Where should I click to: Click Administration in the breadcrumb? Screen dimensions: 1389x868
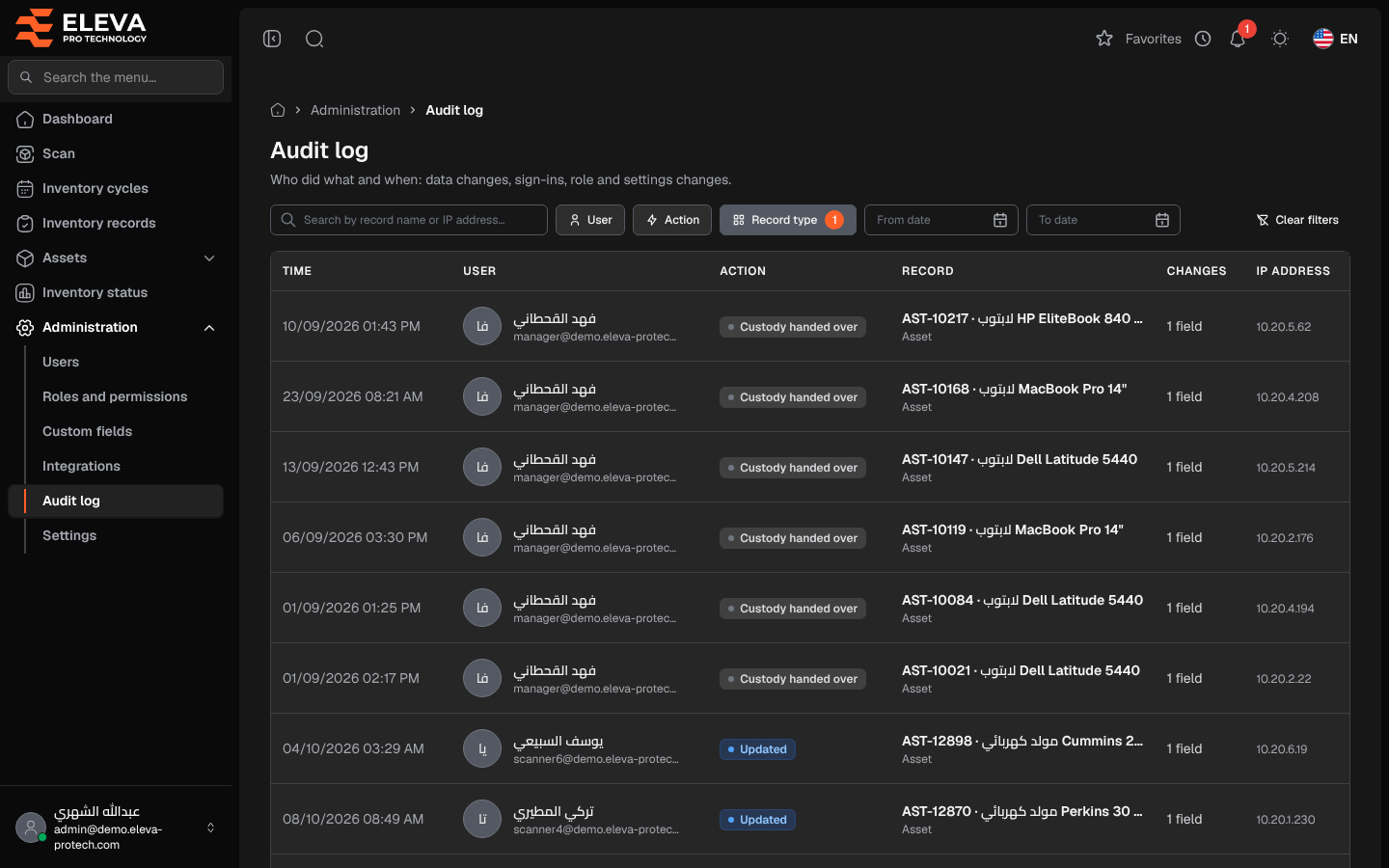(355, 110)
